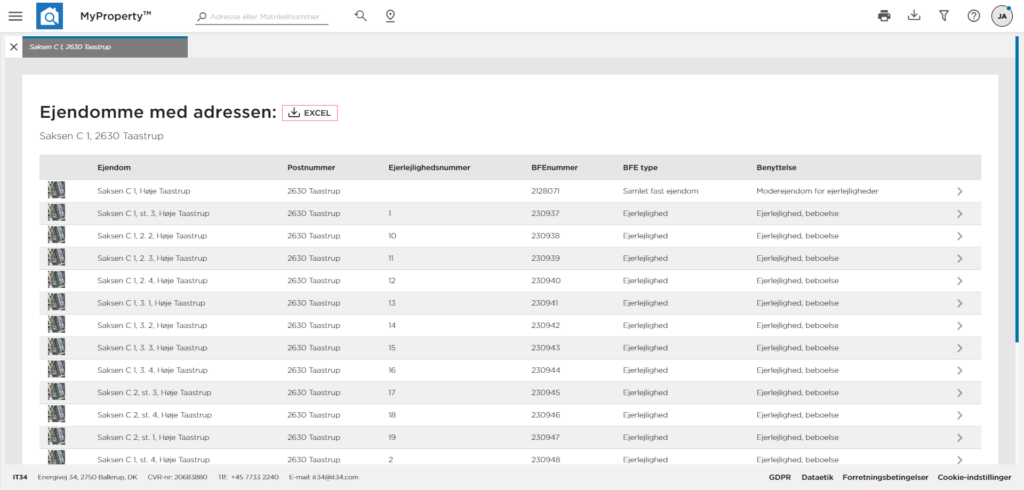Close the Saksen C 1 tab
The width and height of the screenshot is (1024, 490).
pos(13,47)
